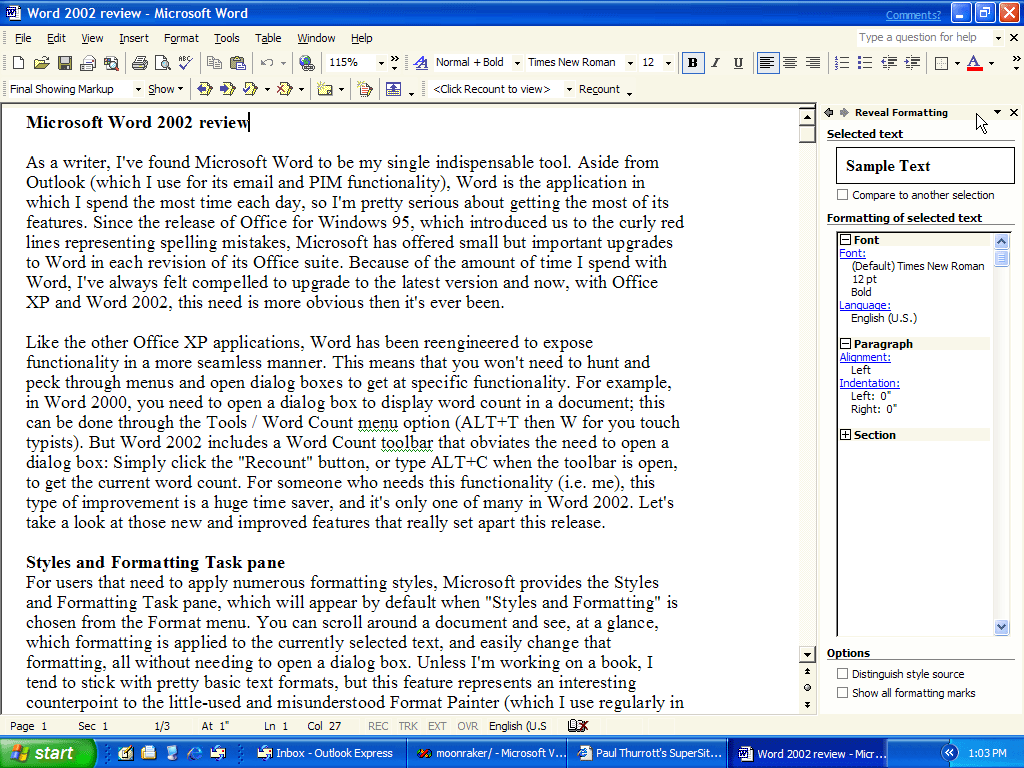
Task: Apply Underline formatting
Action: [x=738, y=63]
